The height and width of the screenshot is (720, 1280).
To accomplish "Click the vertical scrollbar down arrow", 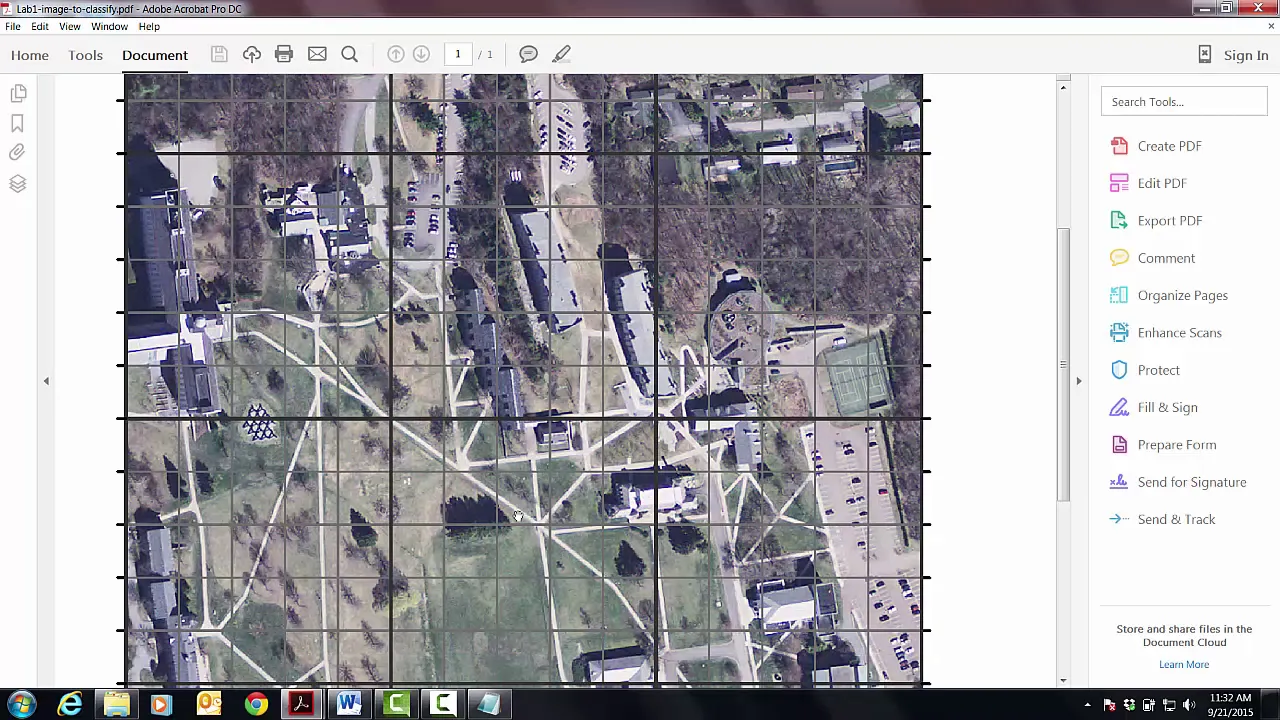I will 1063,681.
